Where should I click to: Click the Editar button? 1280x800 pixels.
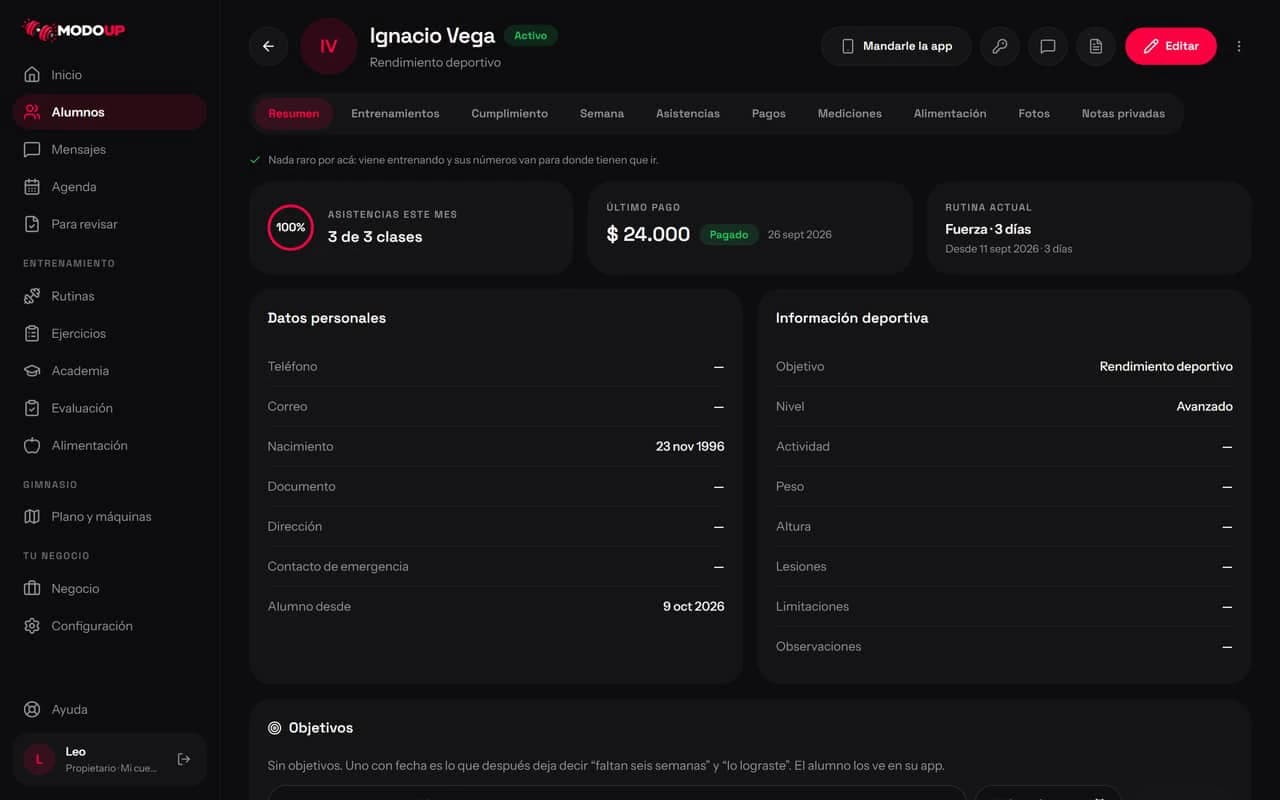click(x=1170, y=46)
